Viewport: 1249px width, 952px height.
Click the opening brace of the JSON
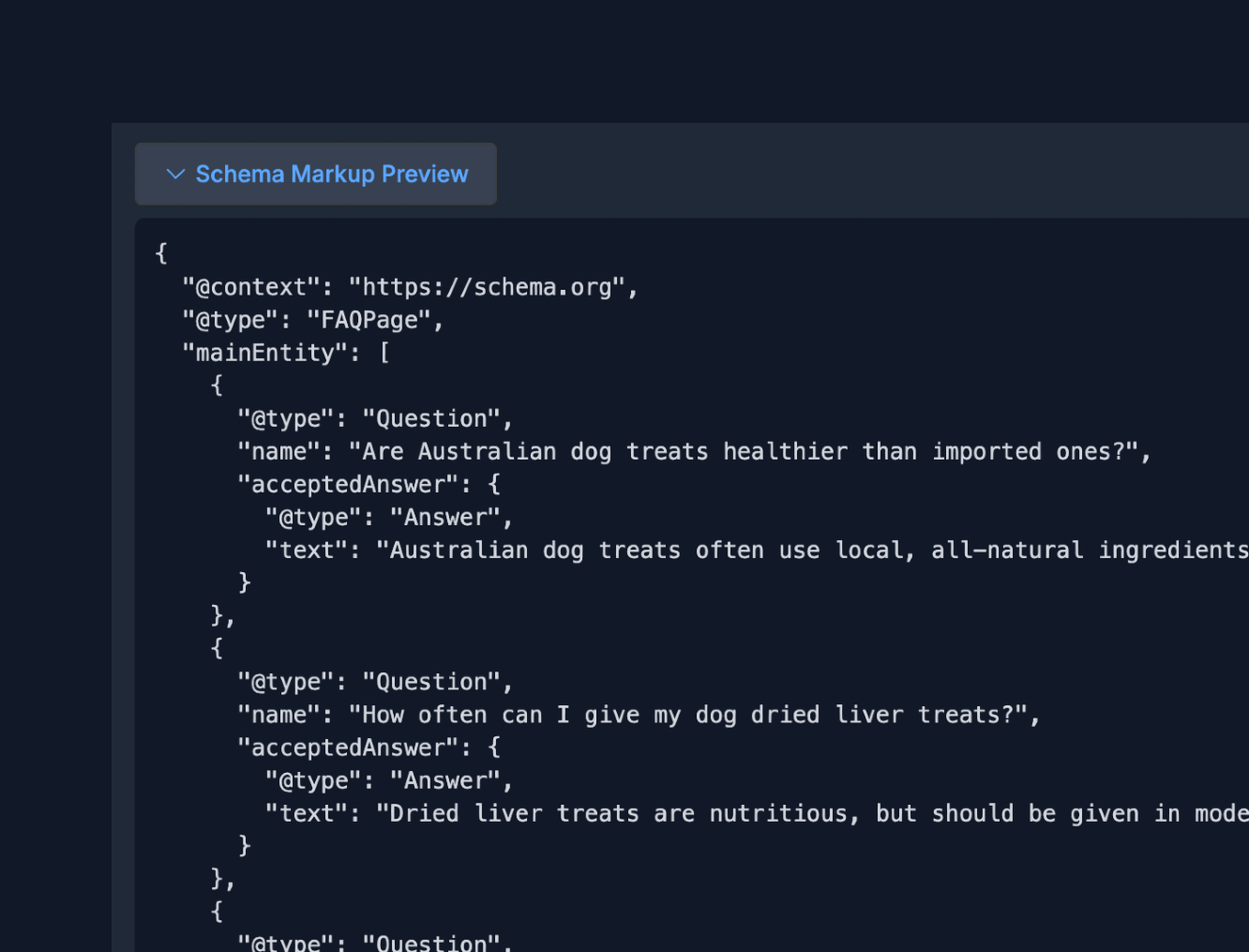click(159, 252)
